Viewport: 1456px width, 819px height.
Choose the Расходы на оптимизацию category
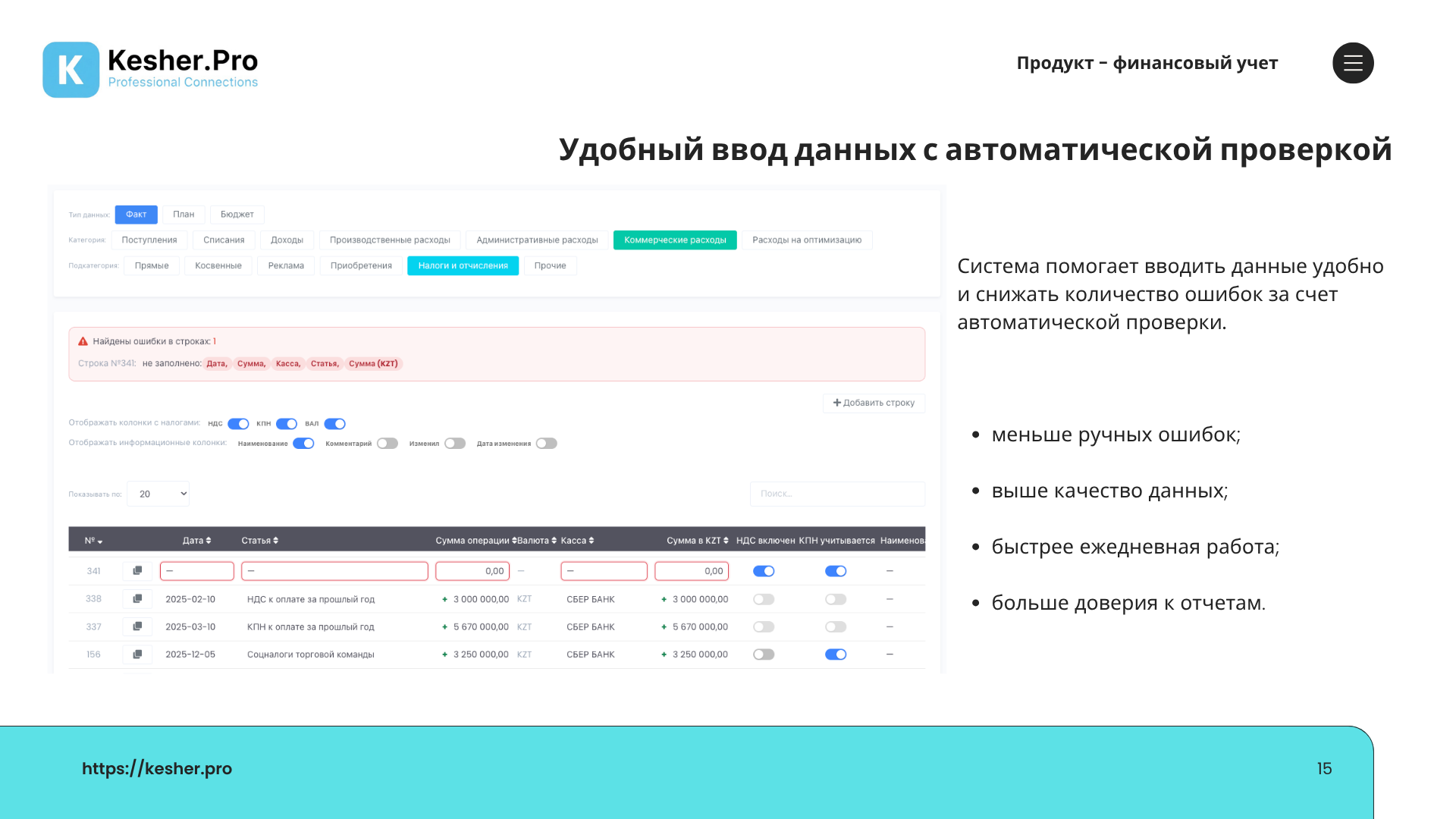tap(807, 240)
